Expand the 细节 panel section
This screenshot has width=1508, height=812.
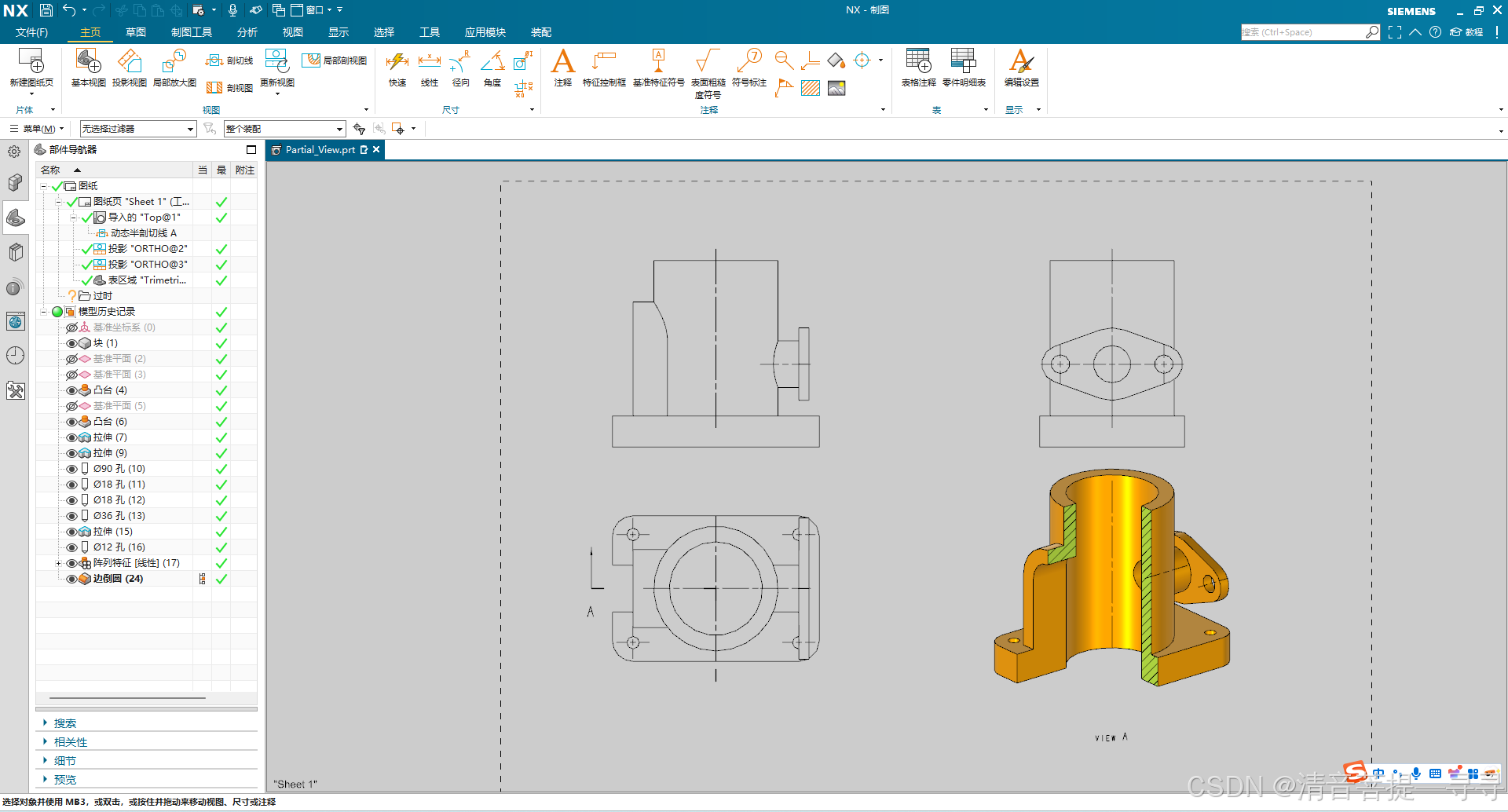coord(64,761)
